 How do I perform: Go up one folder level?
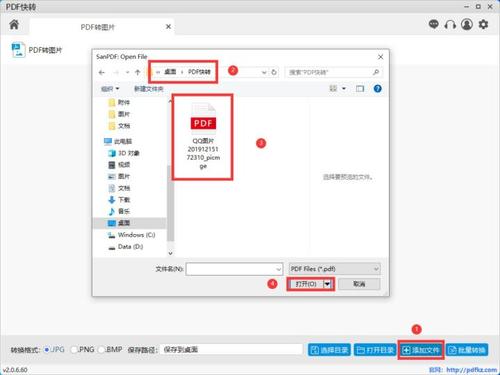click(138, 72)
